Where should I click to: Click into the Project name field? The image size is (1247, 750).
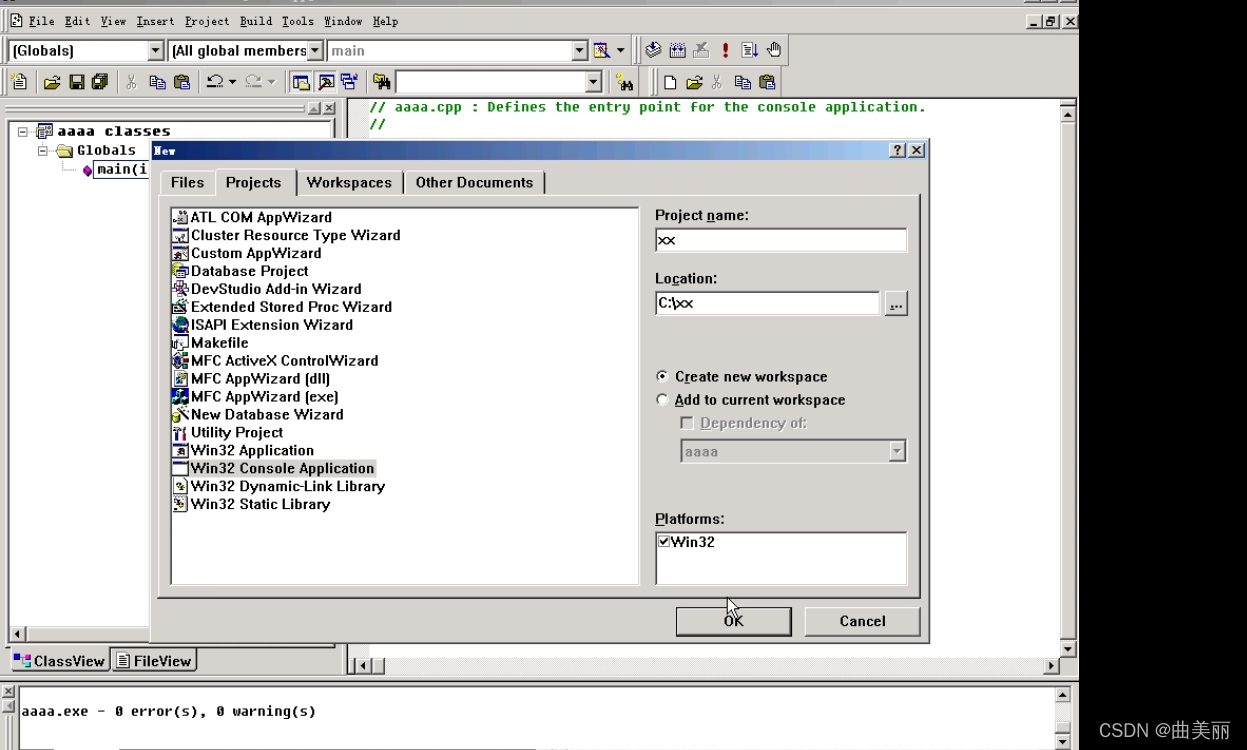[x=781, y=240]
